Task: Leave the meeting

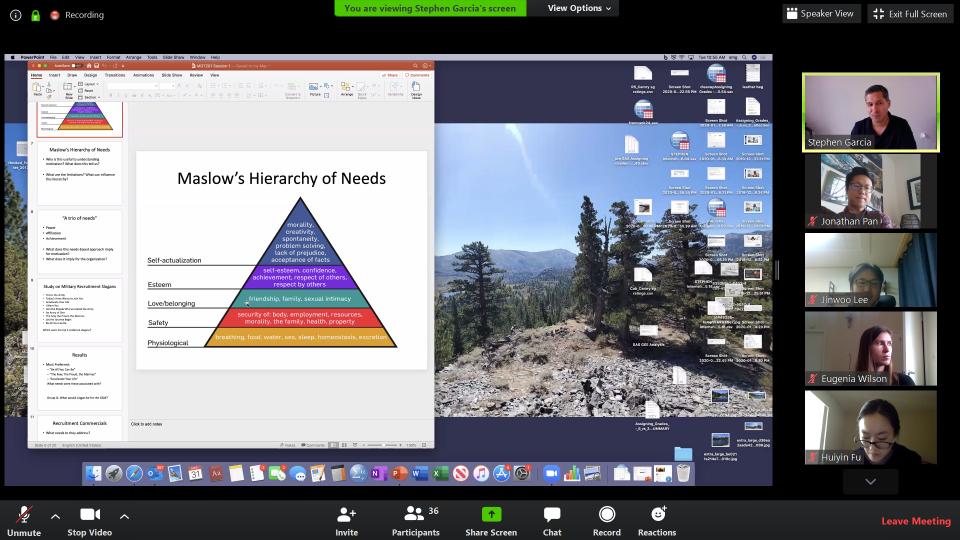Action: (916, 521)
